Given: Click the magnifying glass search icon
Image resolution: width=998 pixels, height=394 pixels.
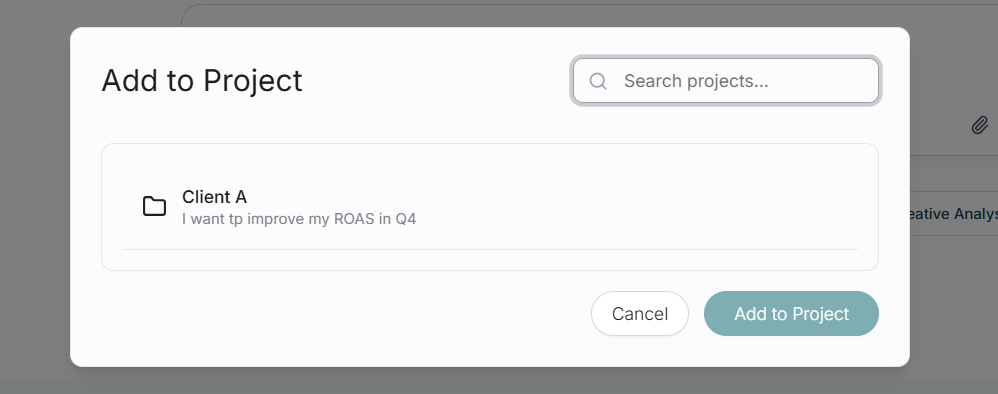Looking at the screenshot, I should tap(598, 81).
